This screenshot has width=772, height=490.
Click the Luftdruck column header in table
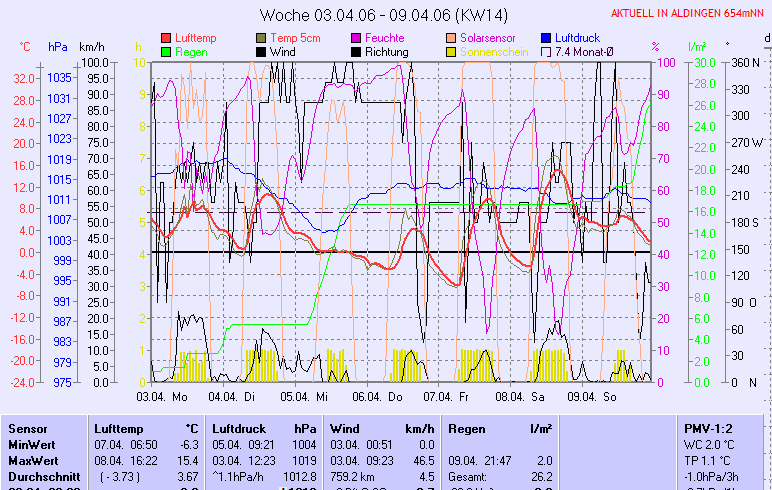(x=238, y=428)
